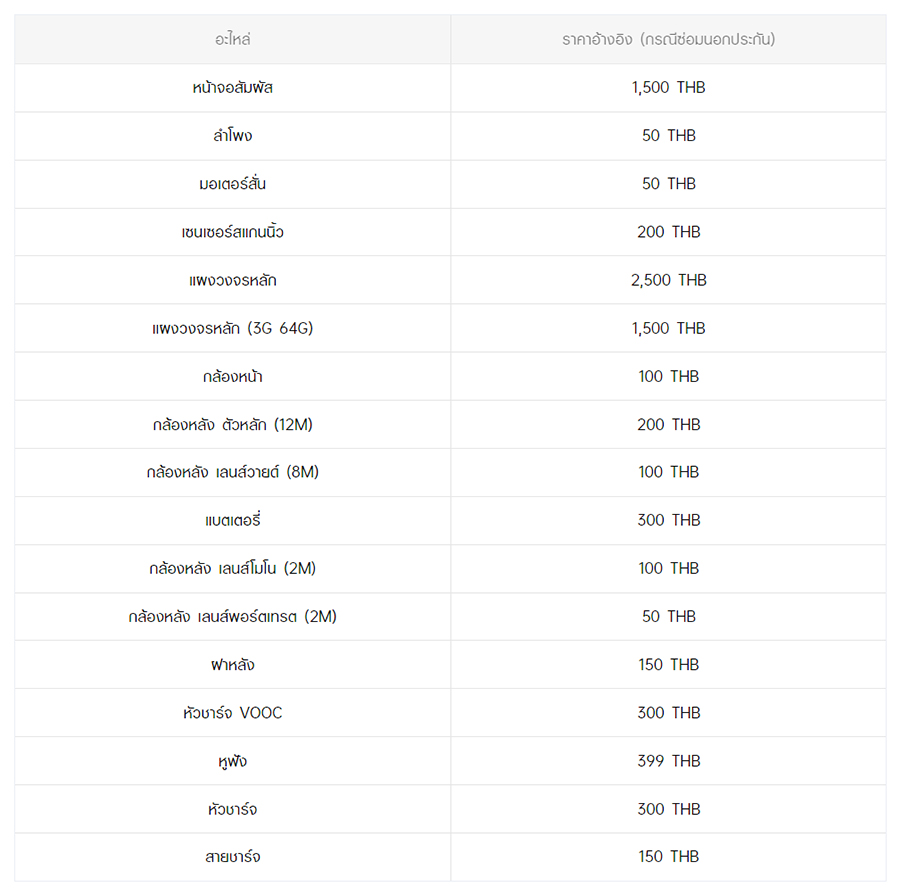Select the 'แบตเตอรี่' part cell
The width and height of the screenshot is (900, 895).
point(232,520)
